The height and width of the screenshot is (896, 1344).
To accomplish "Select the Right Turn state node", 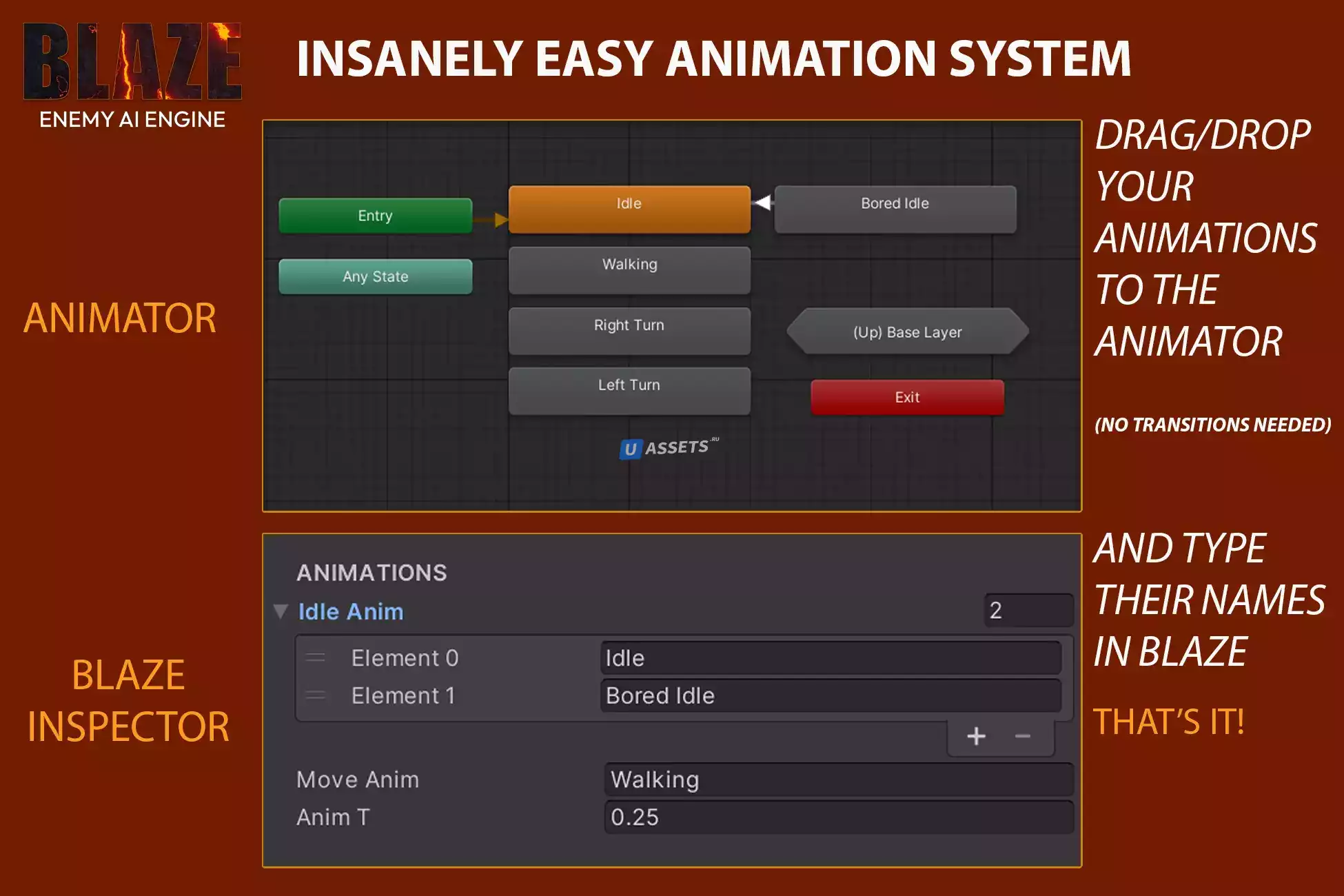I will point(629,329).
